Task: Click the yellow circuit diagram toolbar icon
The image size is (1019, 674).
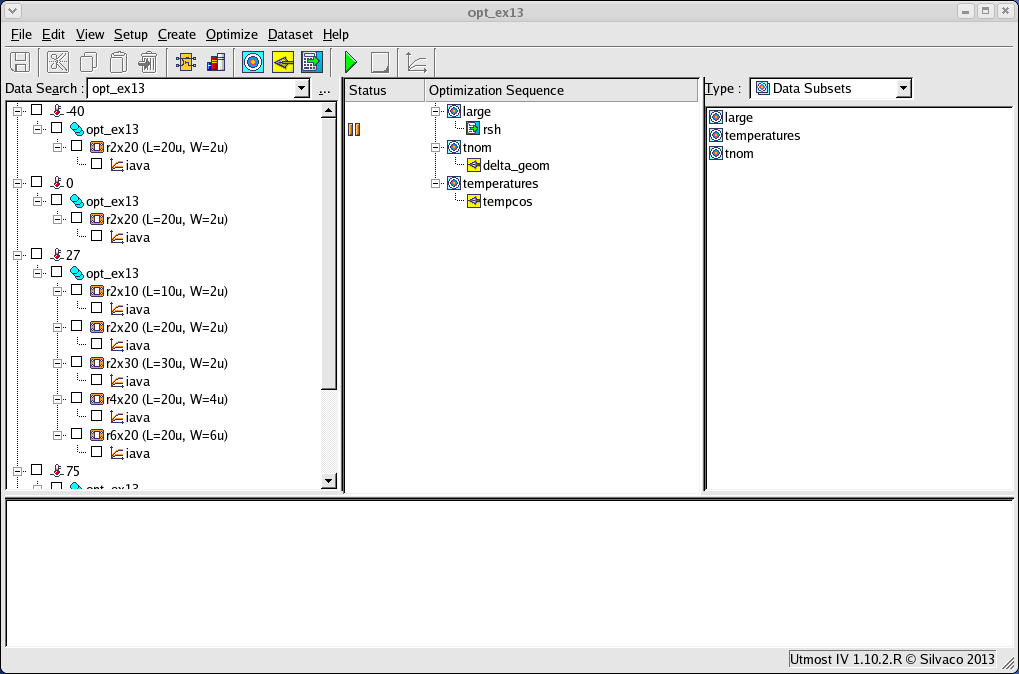Action: [186, 62]
